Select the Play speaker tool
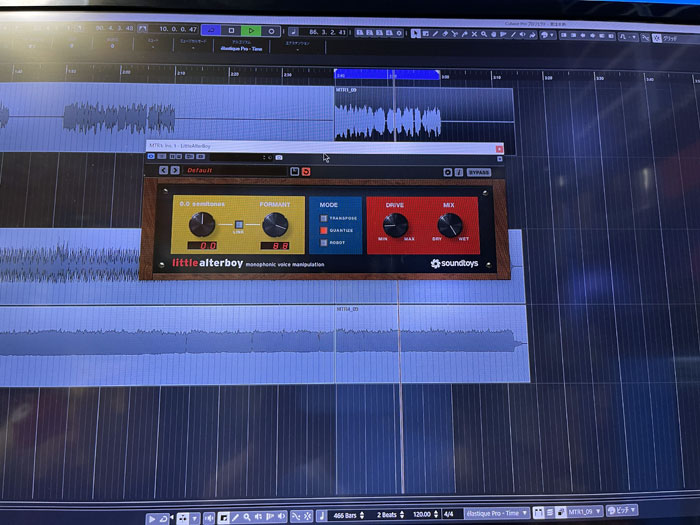This screenshot has width=700, height=525. click(522, 34)
